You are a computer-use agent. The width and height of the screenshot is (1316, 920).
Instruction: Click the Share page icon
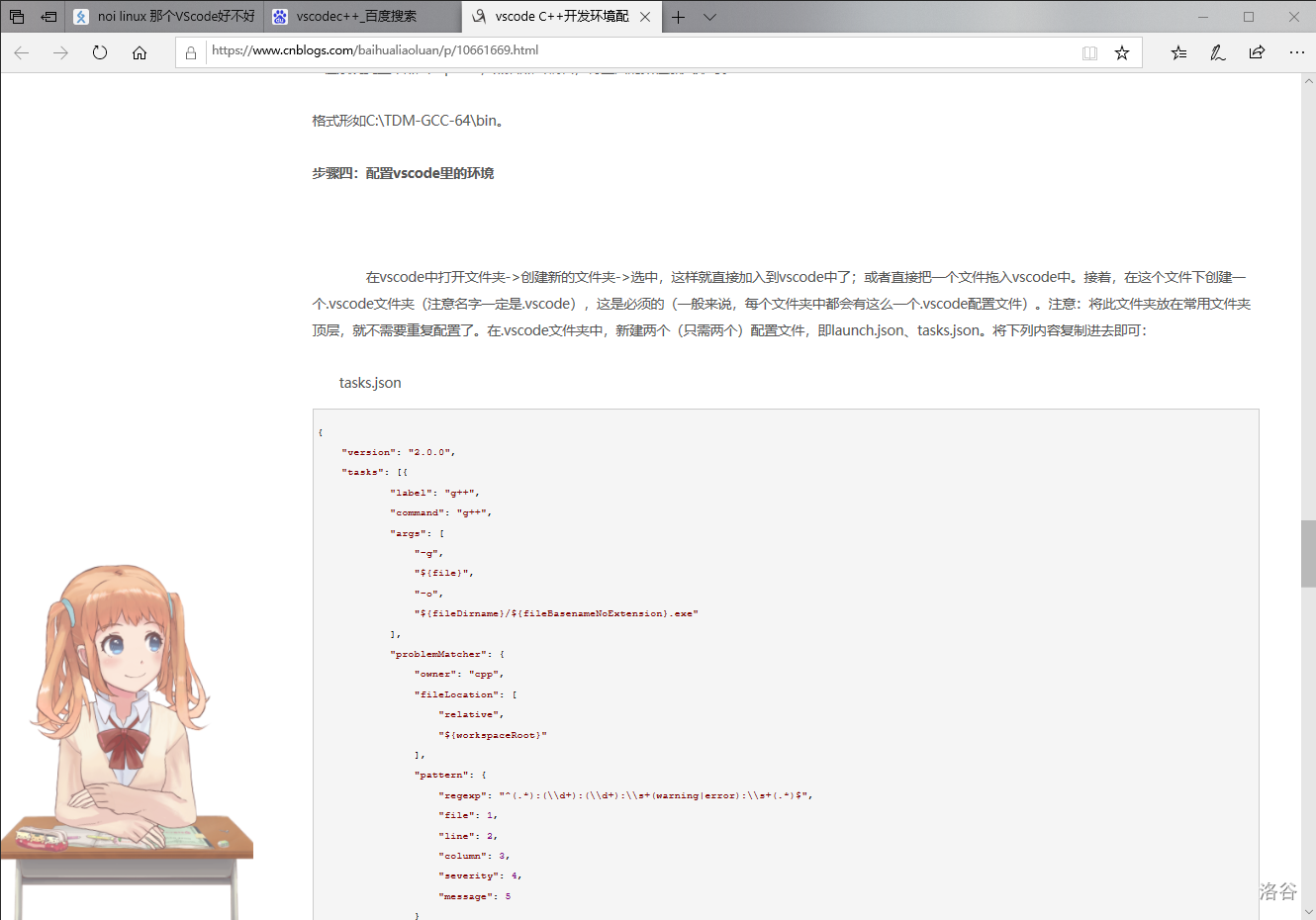tap(1257, 52)
